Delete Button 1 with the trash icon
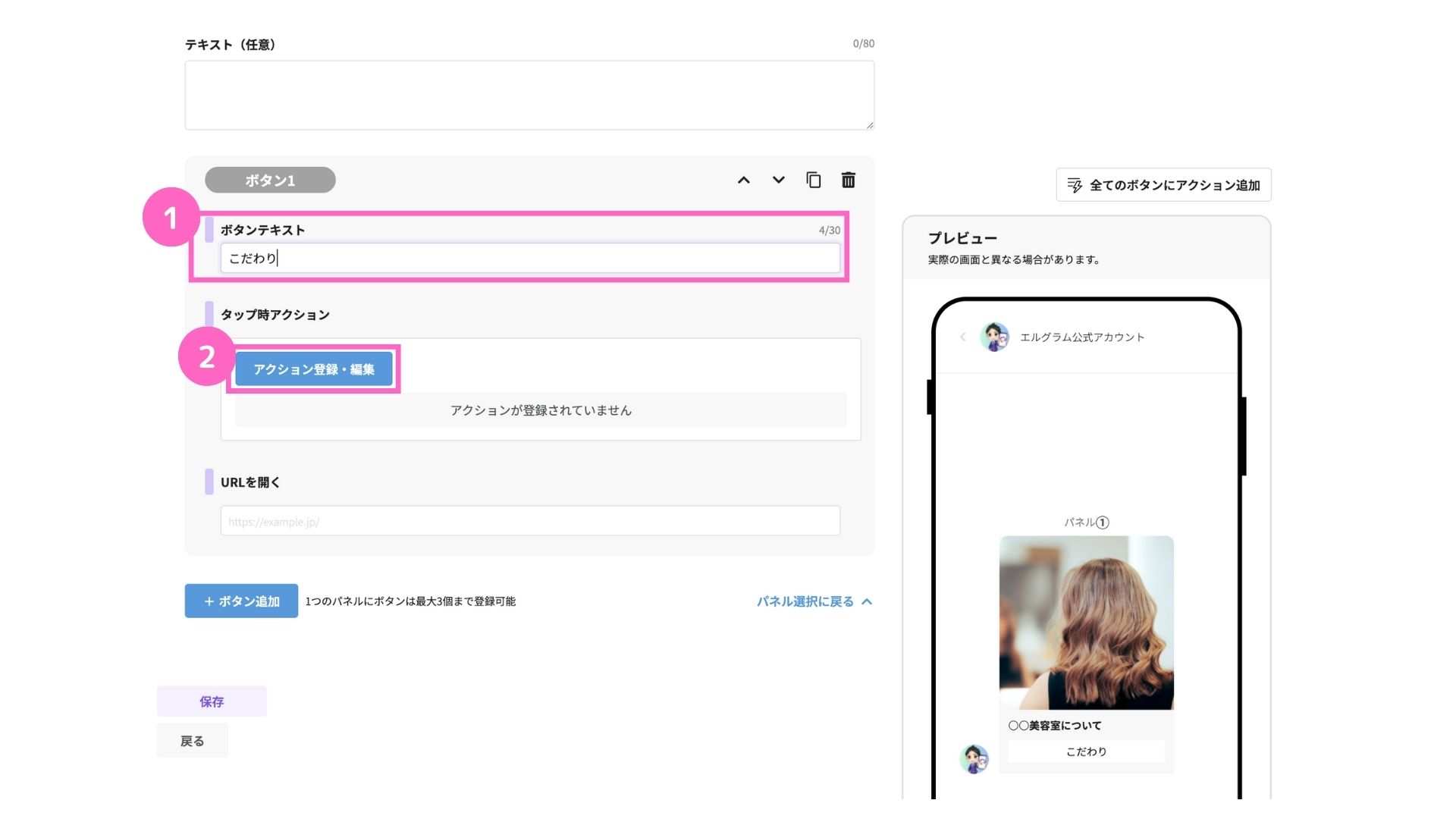This screenshot has height=819, width=1456. point(849,180)
